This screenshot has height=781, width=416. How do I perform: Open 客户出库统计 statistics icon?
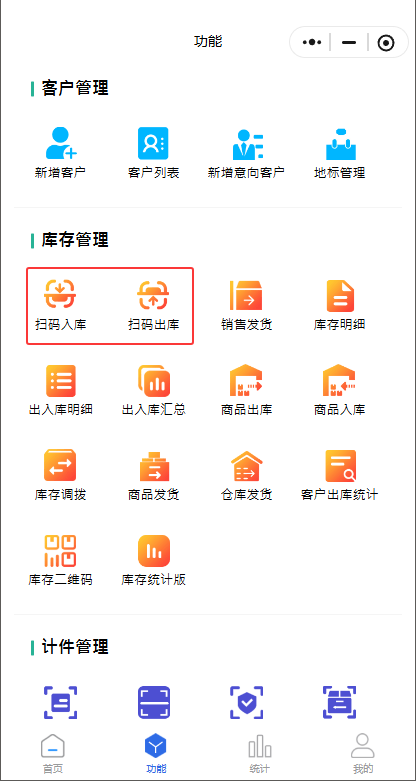coord(340,466)
